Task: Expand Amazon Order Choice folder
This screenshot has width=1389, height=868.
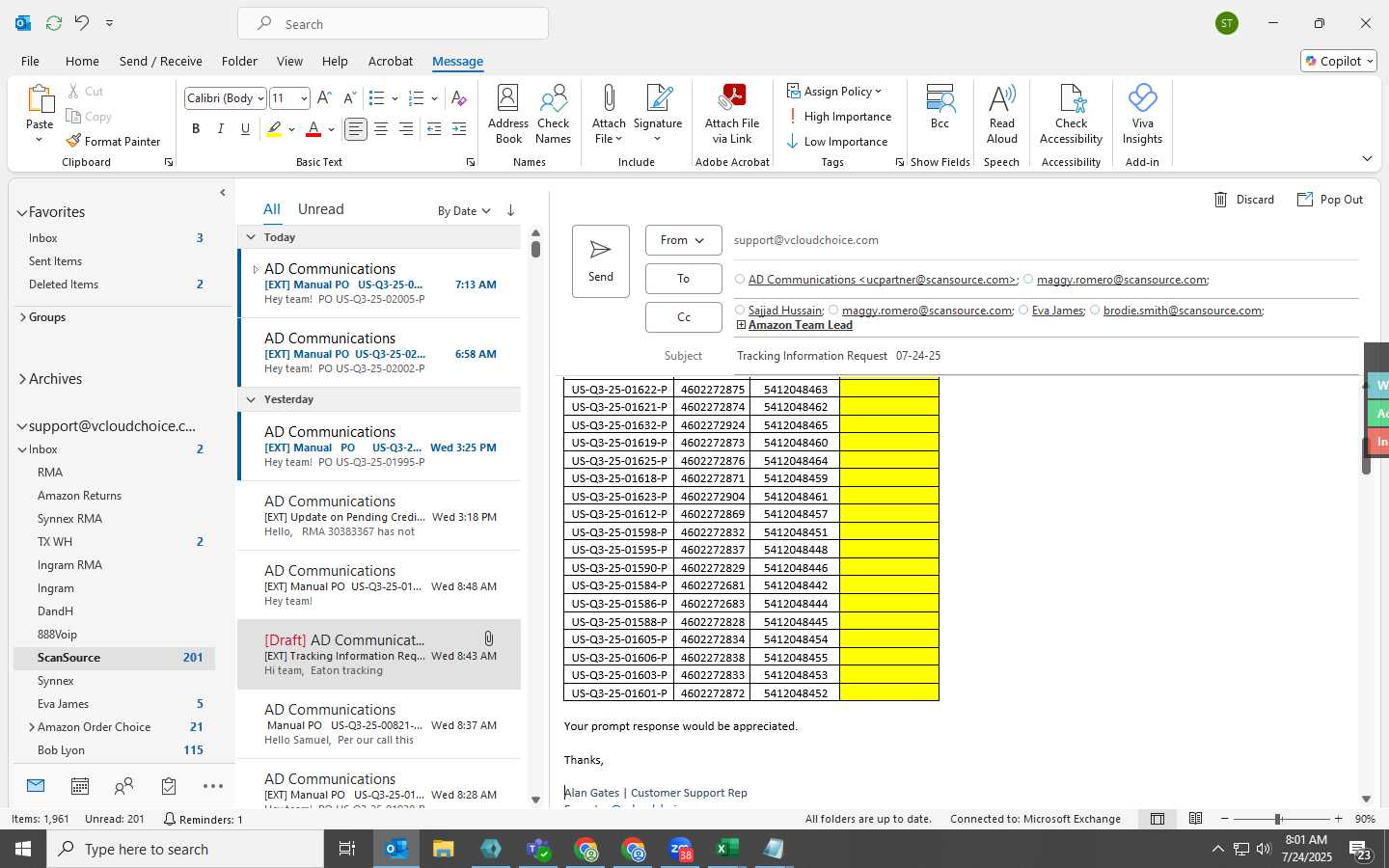Action: pos(32,727)
